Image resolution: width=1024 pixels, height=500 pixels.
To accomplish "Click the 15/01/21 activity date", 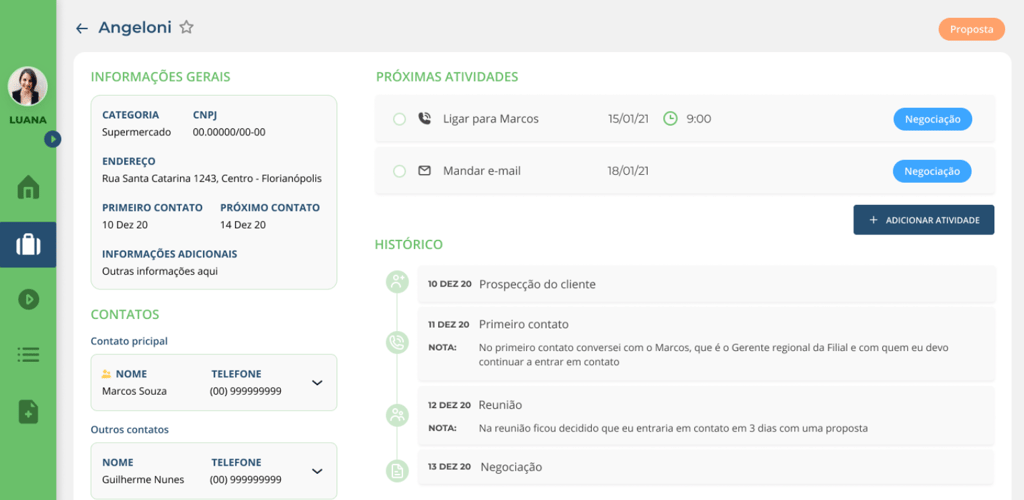I will 628,119.
